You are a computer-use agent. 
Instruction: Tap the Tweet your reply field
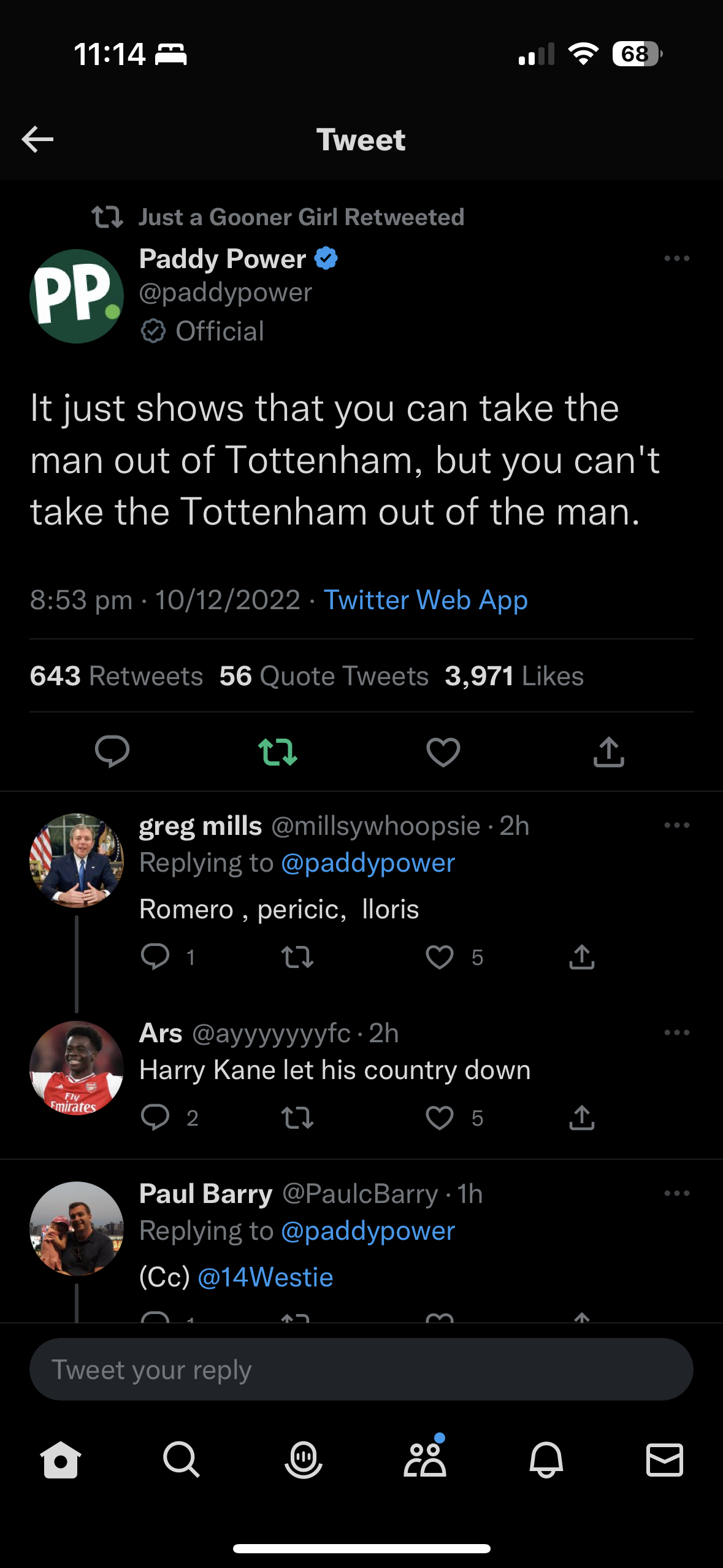click(361, 1370)
